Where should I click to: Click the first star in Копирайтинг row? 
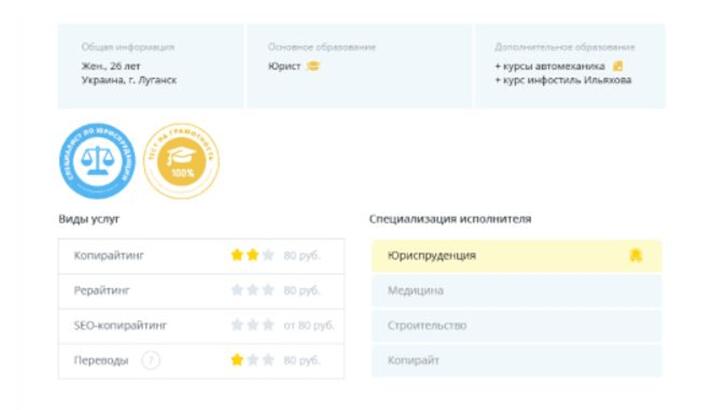tap(237, 255)
